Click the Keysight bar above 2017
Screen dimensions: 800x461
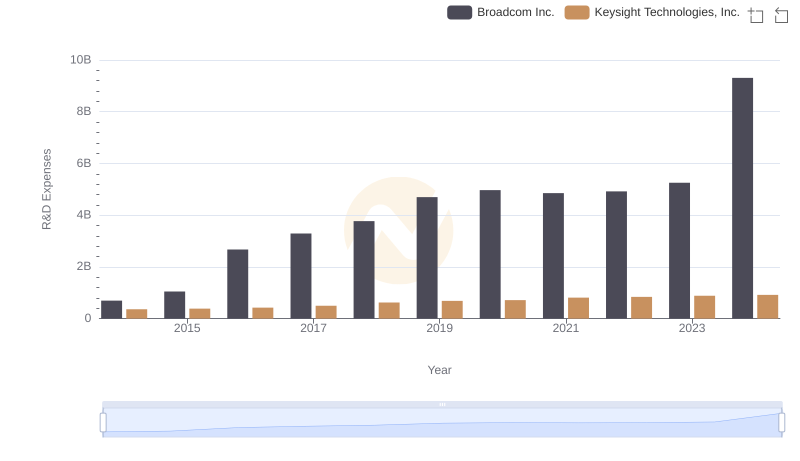pos(326,312)
